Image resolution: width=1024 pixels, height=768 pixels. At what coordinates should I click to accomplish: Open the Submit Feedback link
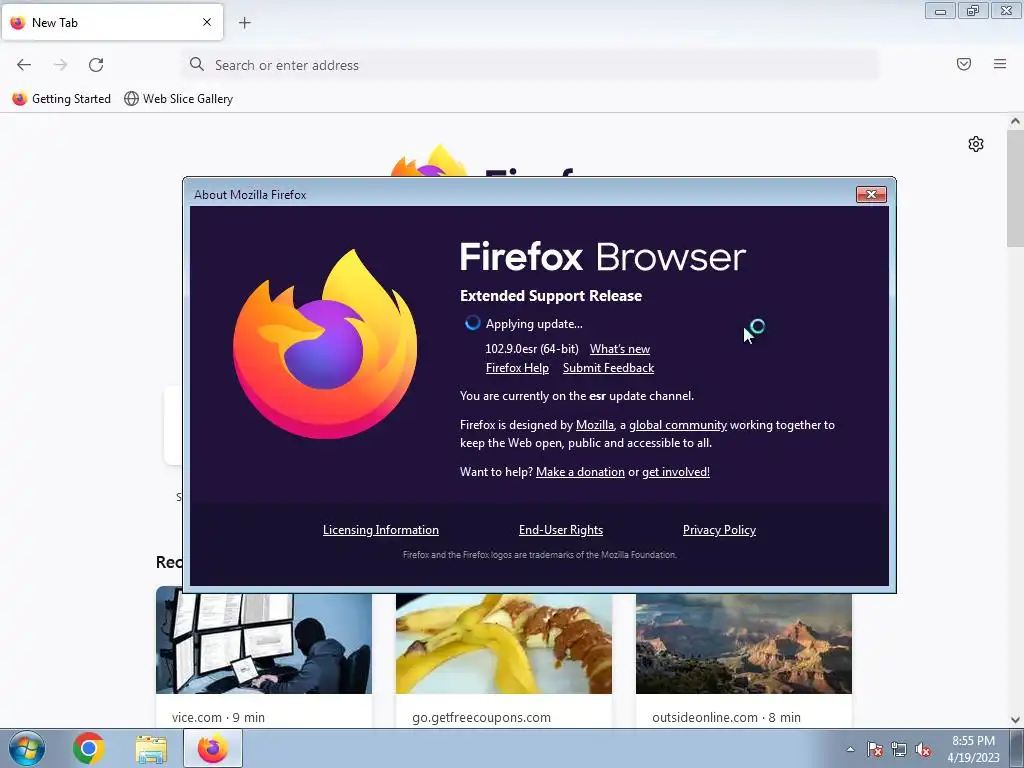point(609,368)
